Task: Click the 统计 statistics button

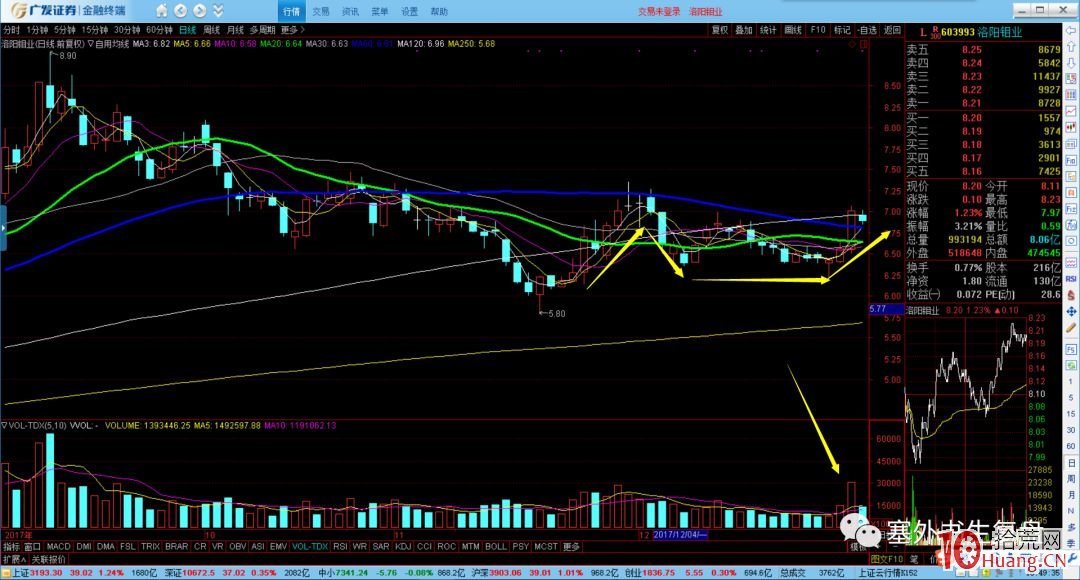Action: [768, 30]
